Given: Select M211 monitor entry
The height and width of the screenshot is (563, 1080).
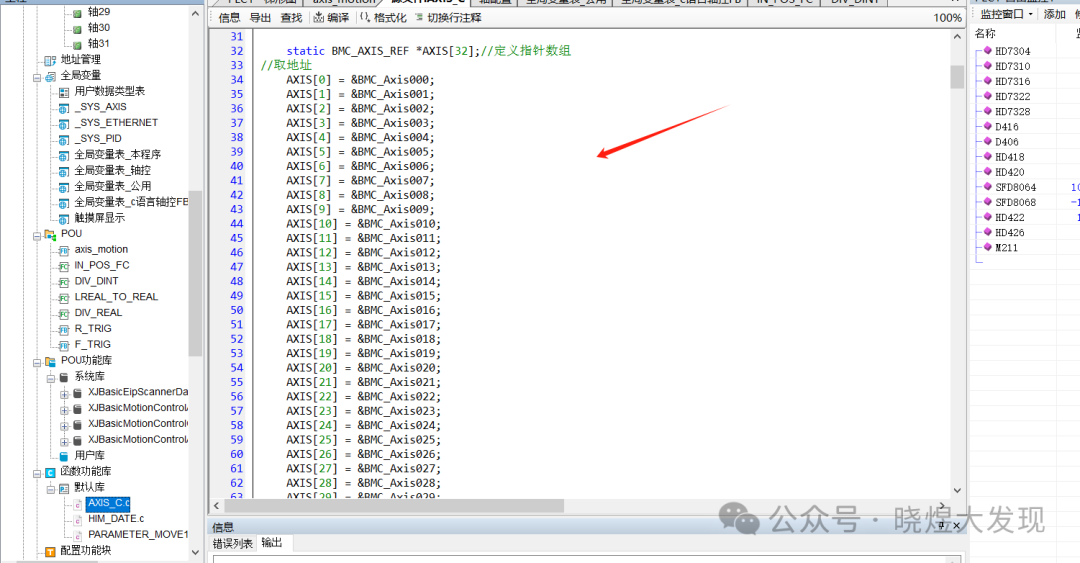Looking at the screenshot, I should pyautogui.click(x=1006, y=248).
